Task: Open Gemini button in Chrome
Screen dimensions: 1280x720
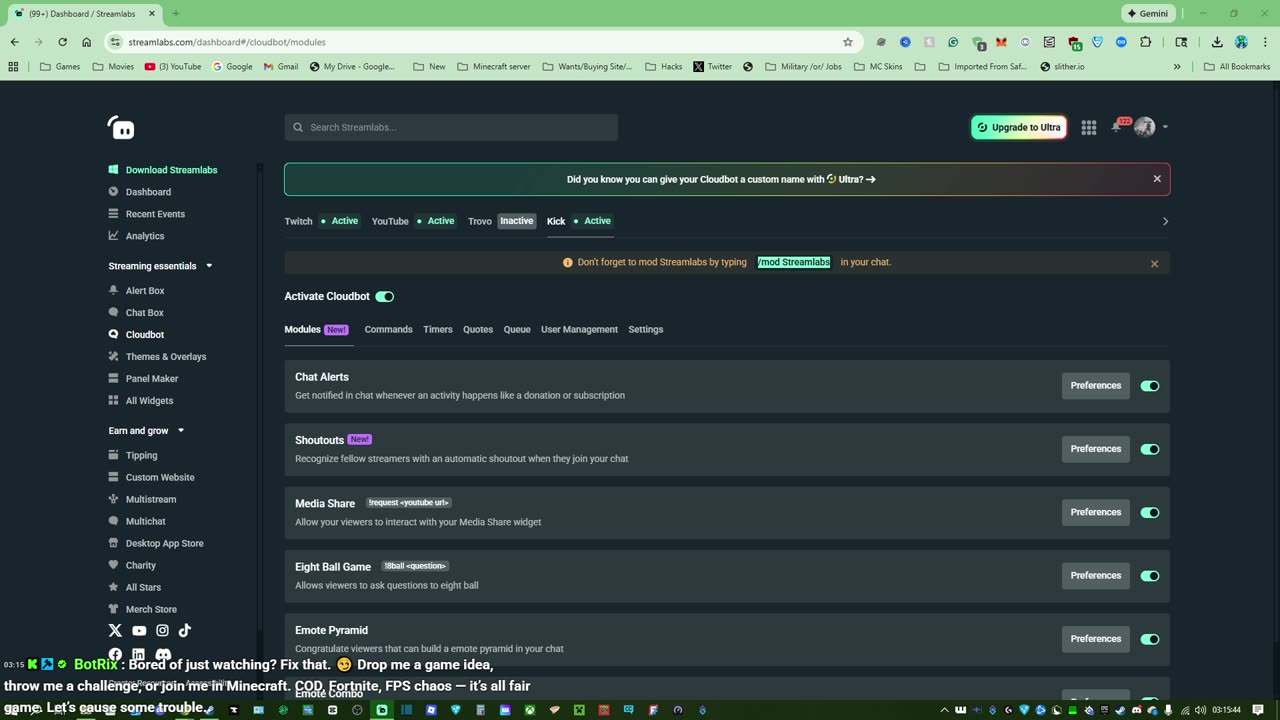Action: coord(1147,14)
